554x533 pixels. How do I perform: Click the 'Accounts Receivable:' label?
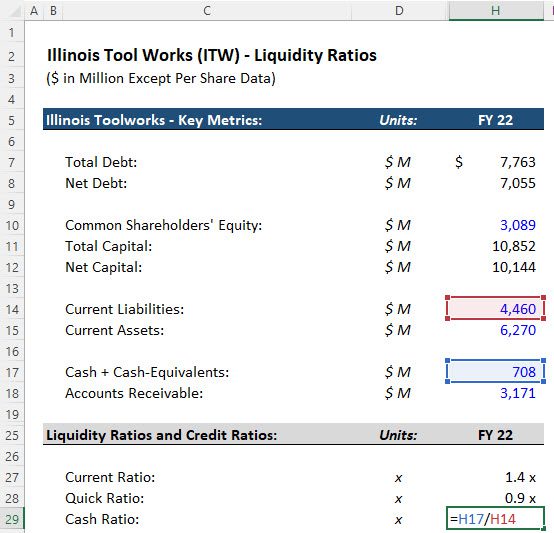point(134,393)
